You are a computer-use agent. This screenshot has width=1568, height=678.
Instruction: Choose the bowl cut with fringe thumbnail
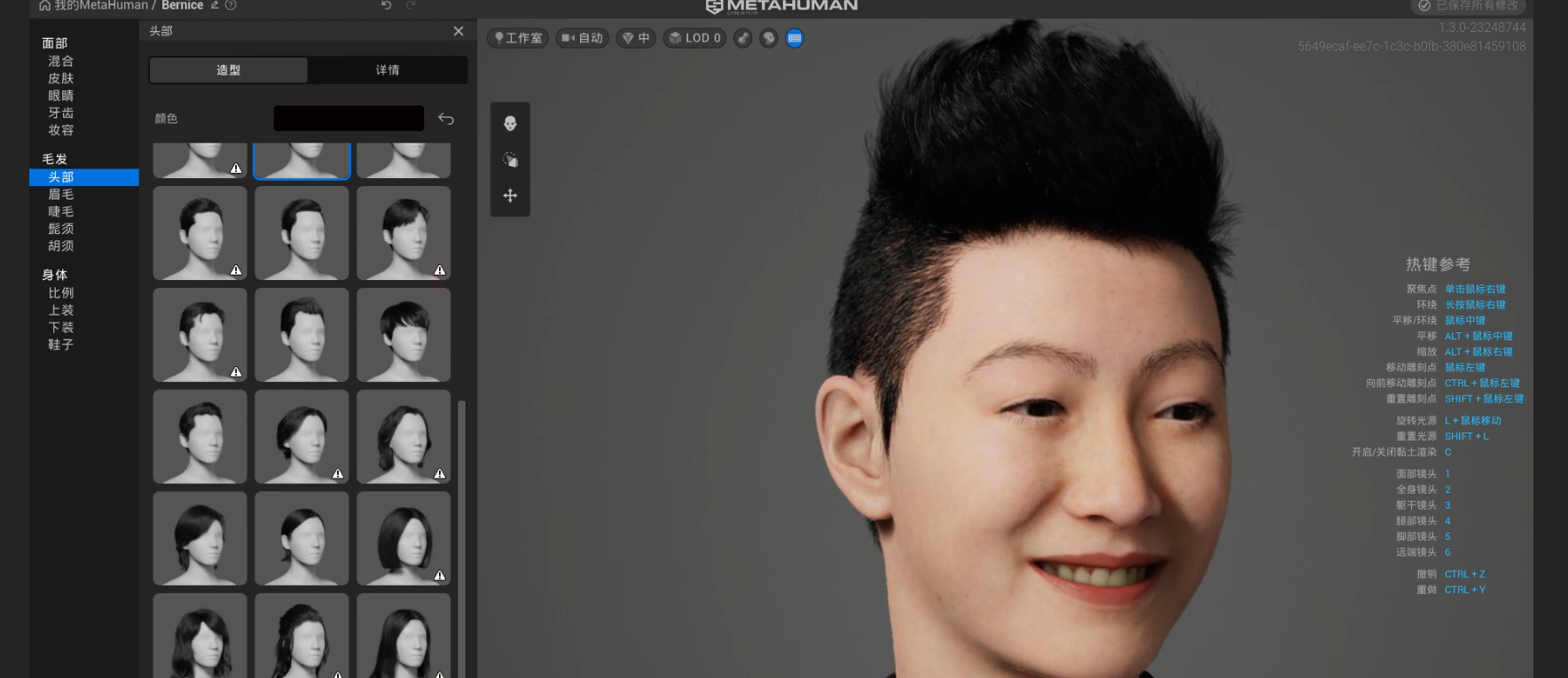click(404, 335)
